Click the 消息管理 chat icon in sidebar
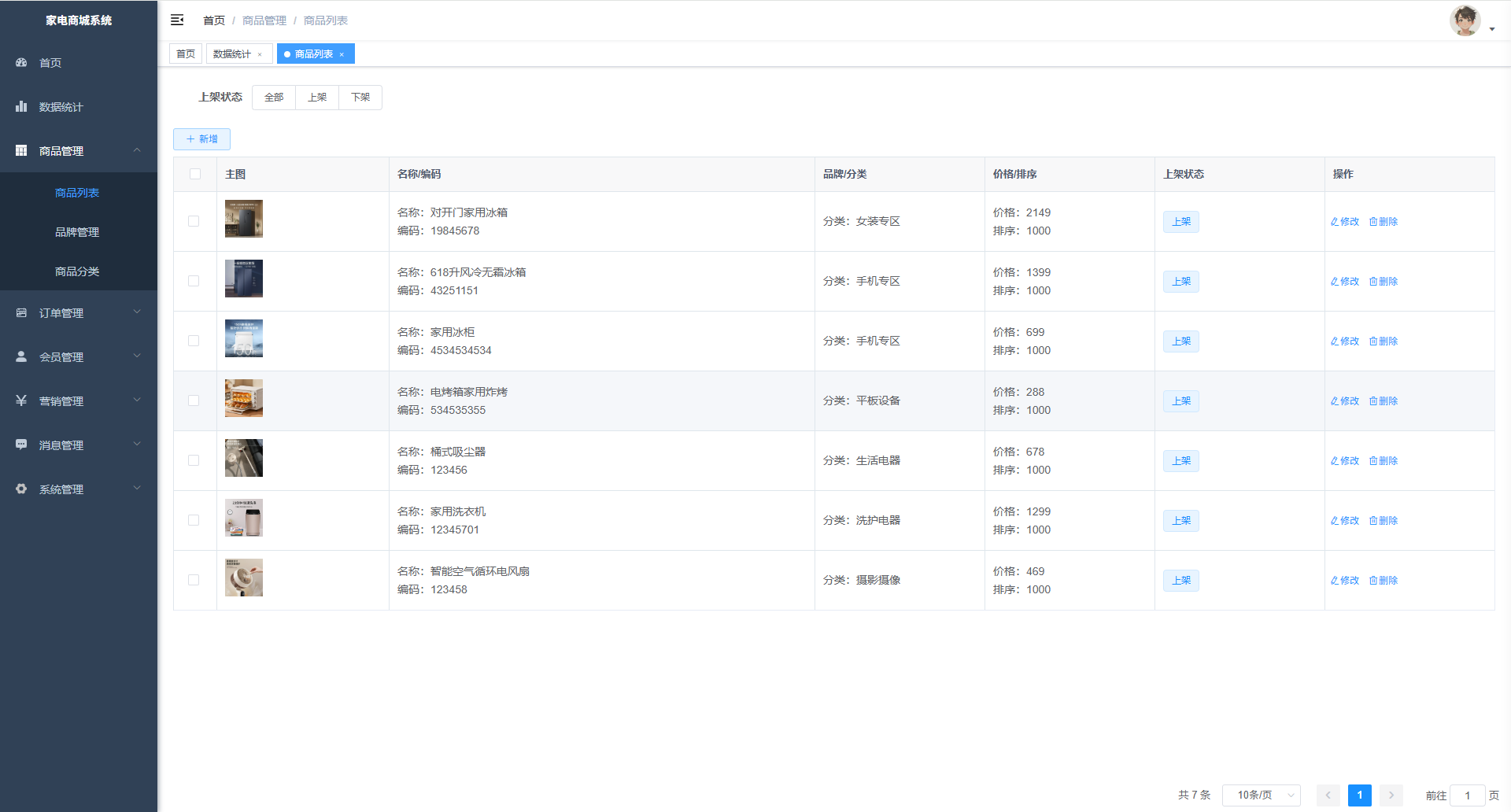Screen dimensions: 1511x812 click(21, 445)
